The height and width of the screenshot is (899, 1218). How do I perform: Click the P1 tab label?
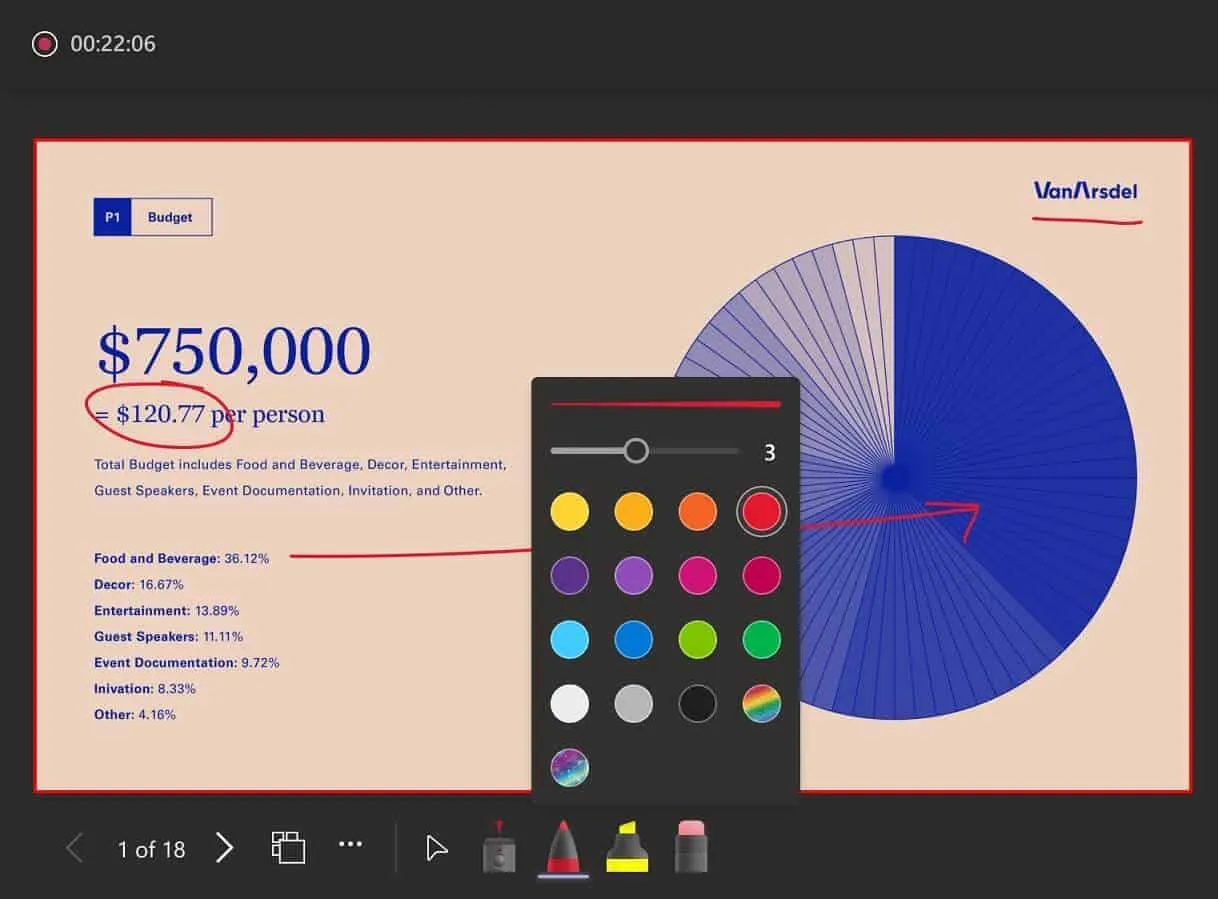(111, 217)
